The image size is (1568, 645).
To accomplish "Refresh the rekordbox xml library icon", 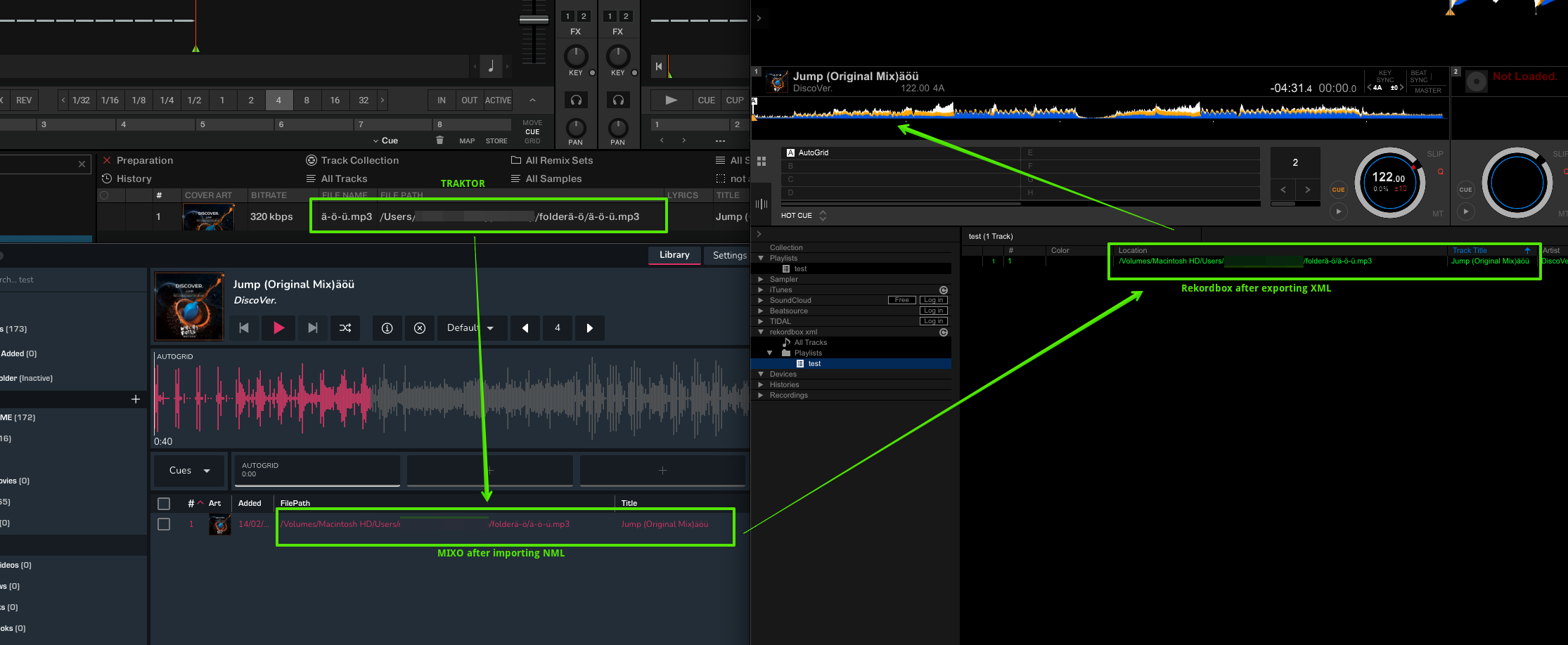I will coord(944,332).
